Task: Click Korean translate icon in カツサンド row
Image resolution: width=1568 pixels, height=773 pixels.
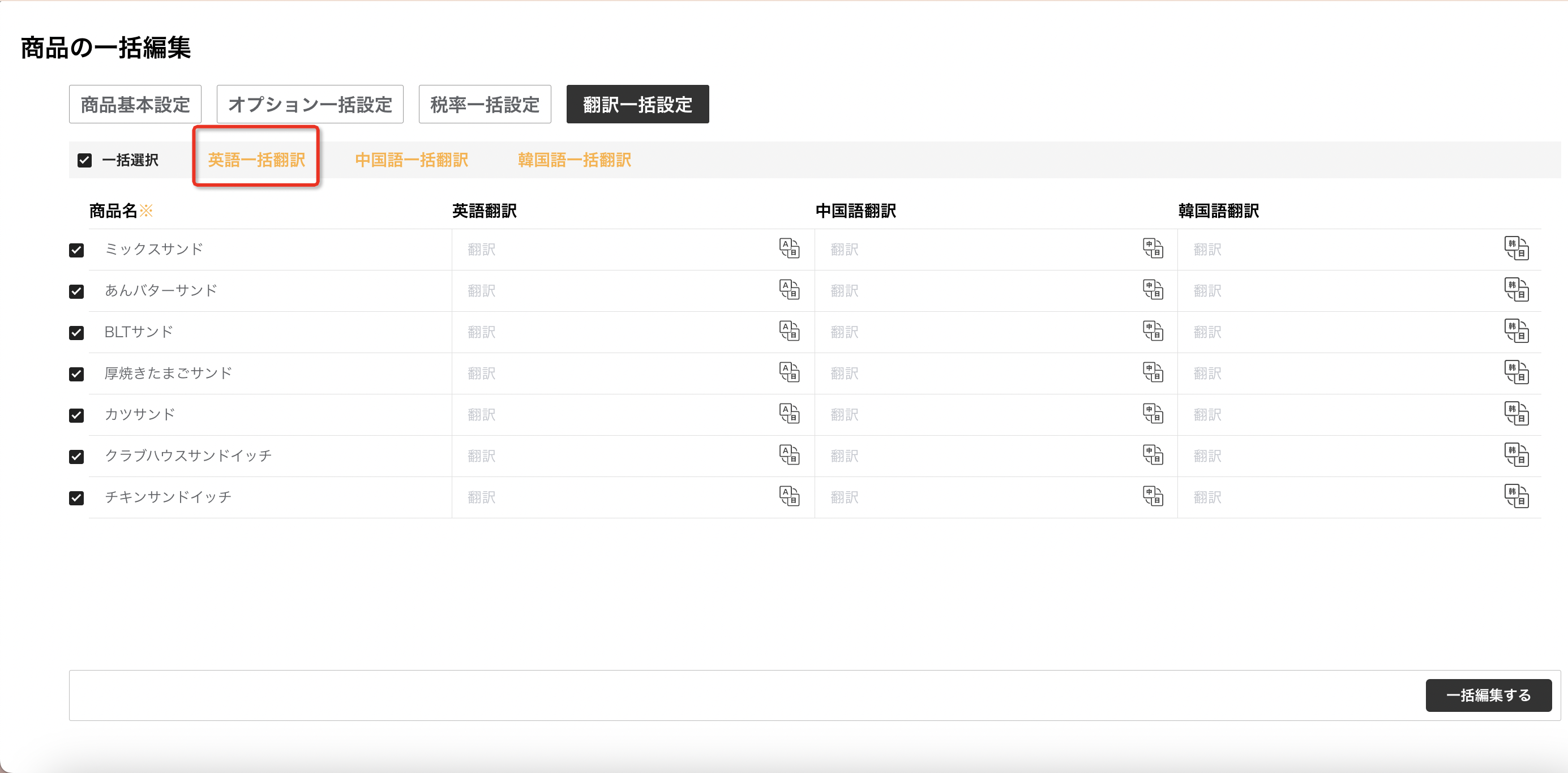Action: coord(1516,414)
